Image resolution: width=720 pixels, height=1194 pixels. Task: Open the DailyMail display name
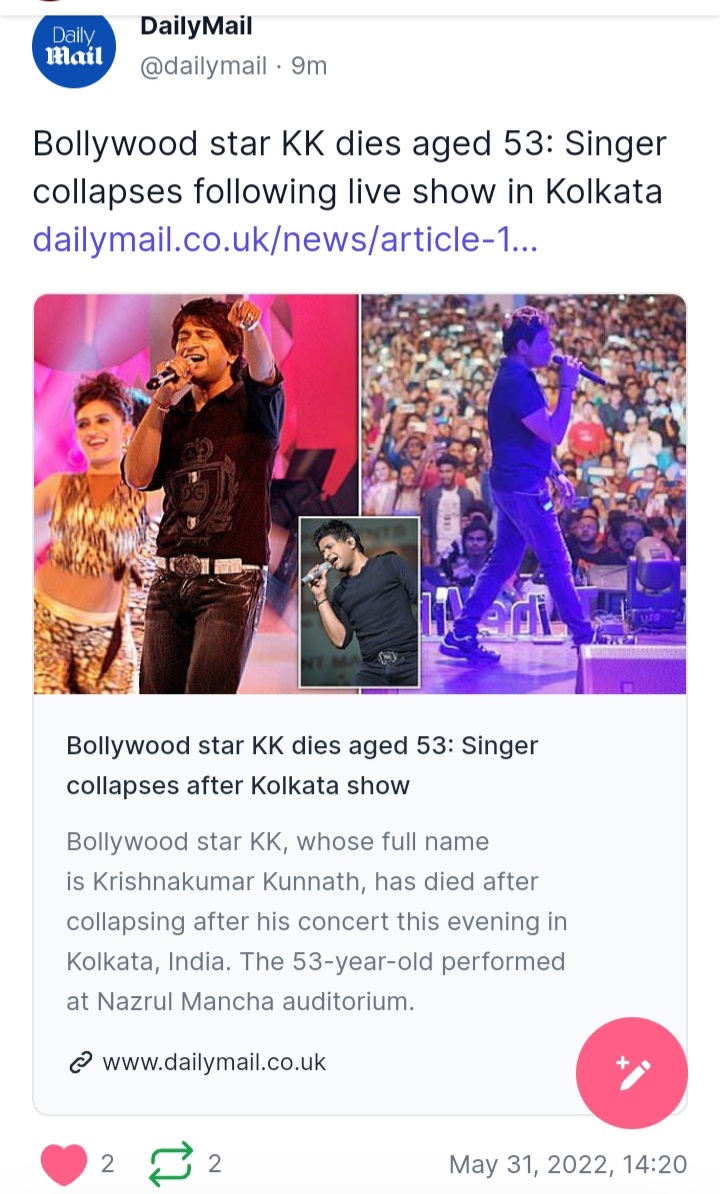196,26
